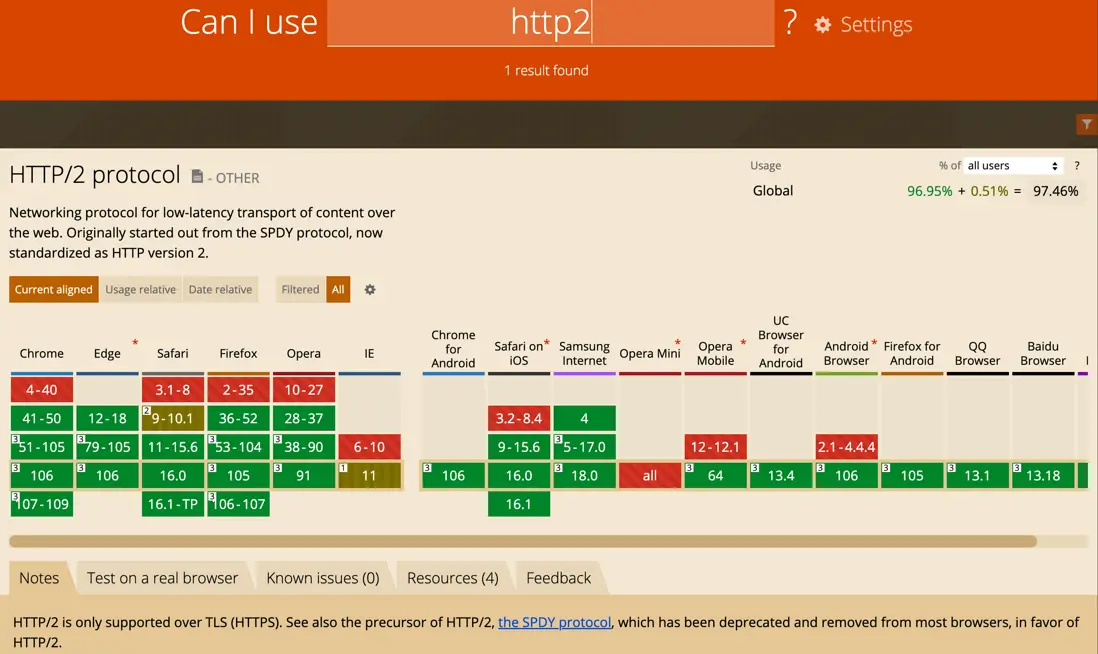
Task: Click the Chrome 107-109 cell
Action: (42, 504)
